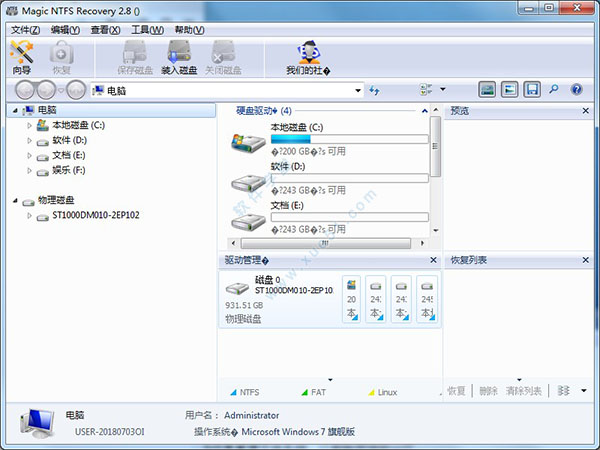This screenshot has width=600, height=450.
Task: Click the blue floppy save icon
Action: click(x=532, y=90)
